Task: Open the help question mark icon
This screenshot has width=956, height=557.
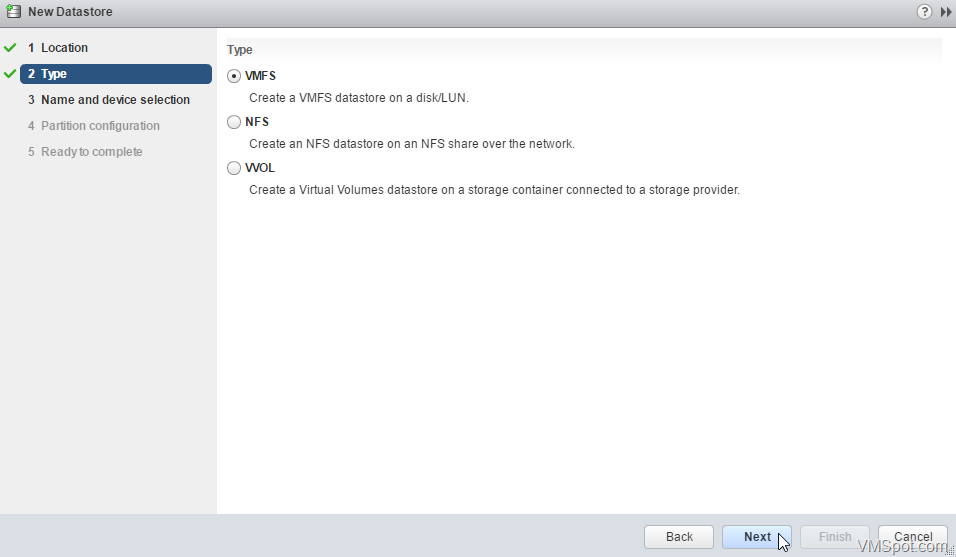Action: point(924,12)
